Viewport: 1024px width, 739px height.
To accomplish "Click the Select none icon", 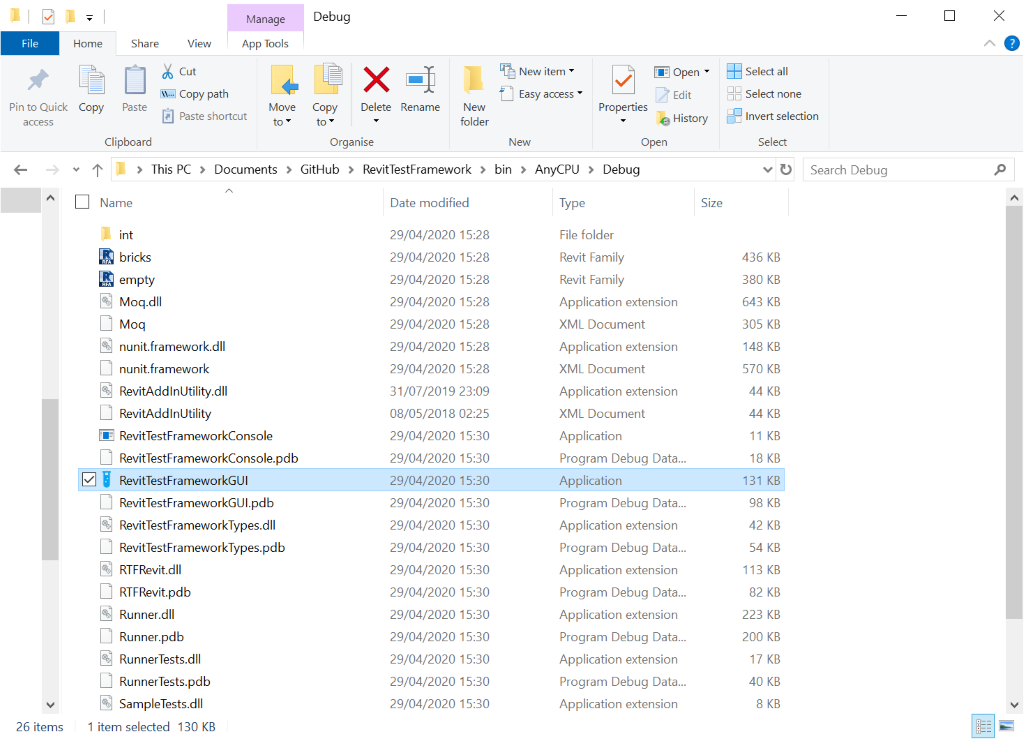I will point(734,93).
